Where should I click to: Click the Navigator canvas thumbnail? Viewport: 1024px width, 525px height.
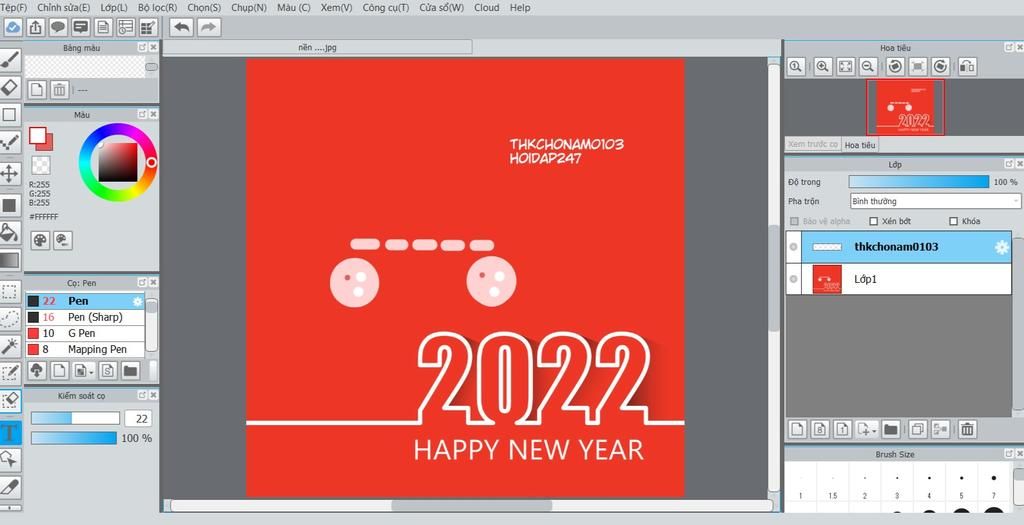(905, 107)
